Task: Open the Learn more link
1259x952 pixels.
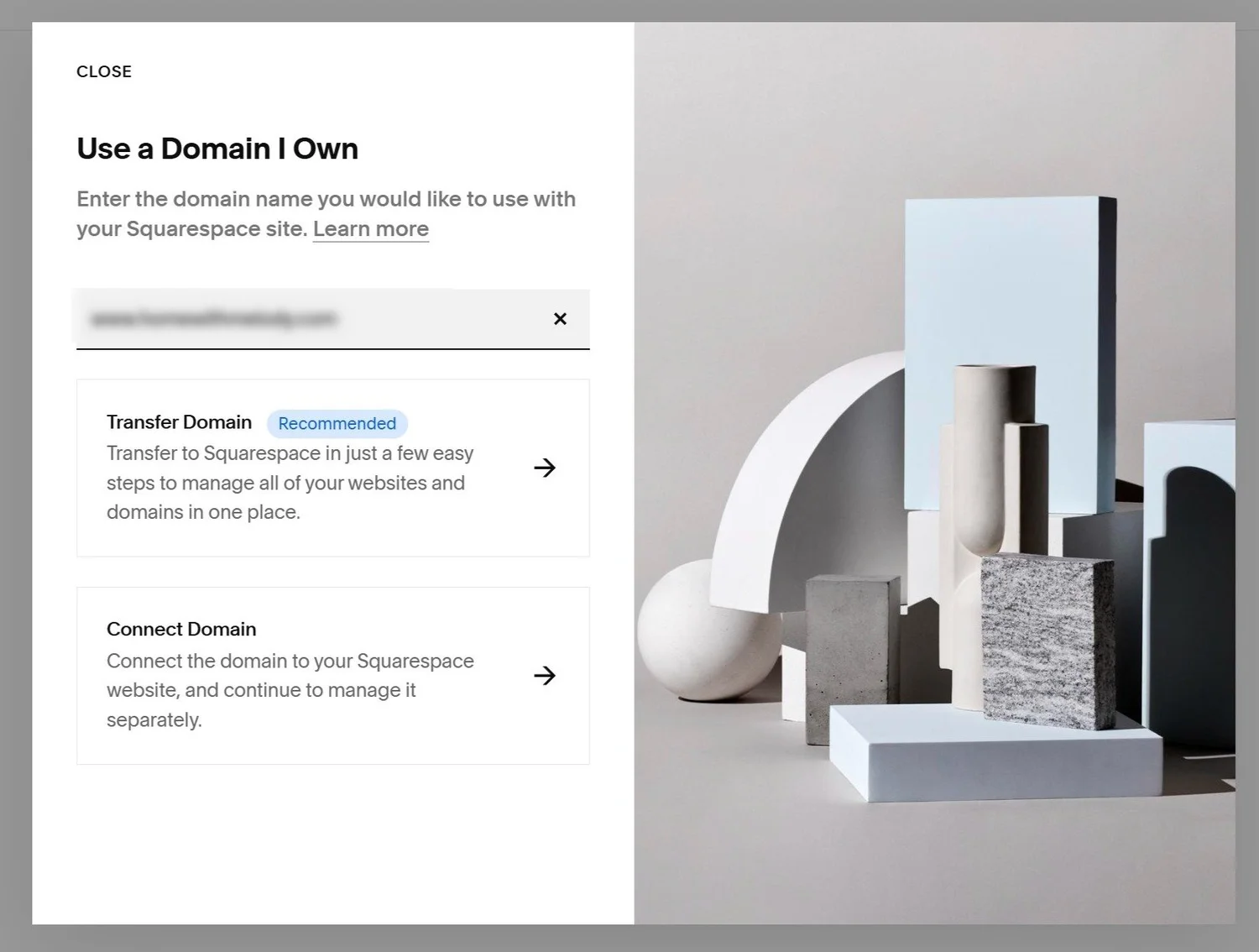Action: [x=370, y=228]
